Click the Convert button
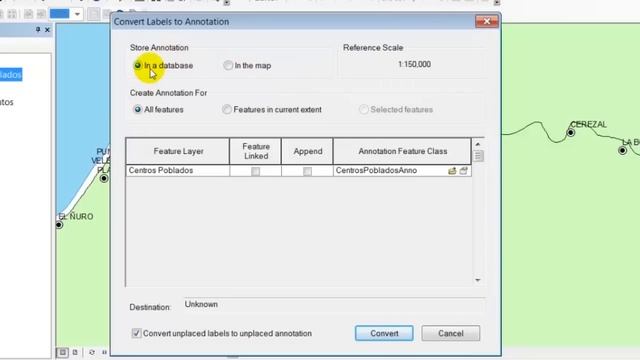 pyautogui.click(x=384, y=333)
